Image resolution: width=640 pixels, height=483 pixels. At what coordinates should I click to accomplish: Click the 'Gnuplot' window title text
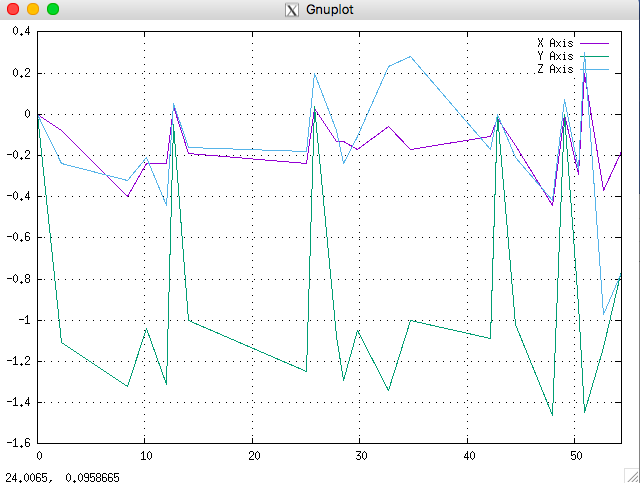[x=329, y=10]
